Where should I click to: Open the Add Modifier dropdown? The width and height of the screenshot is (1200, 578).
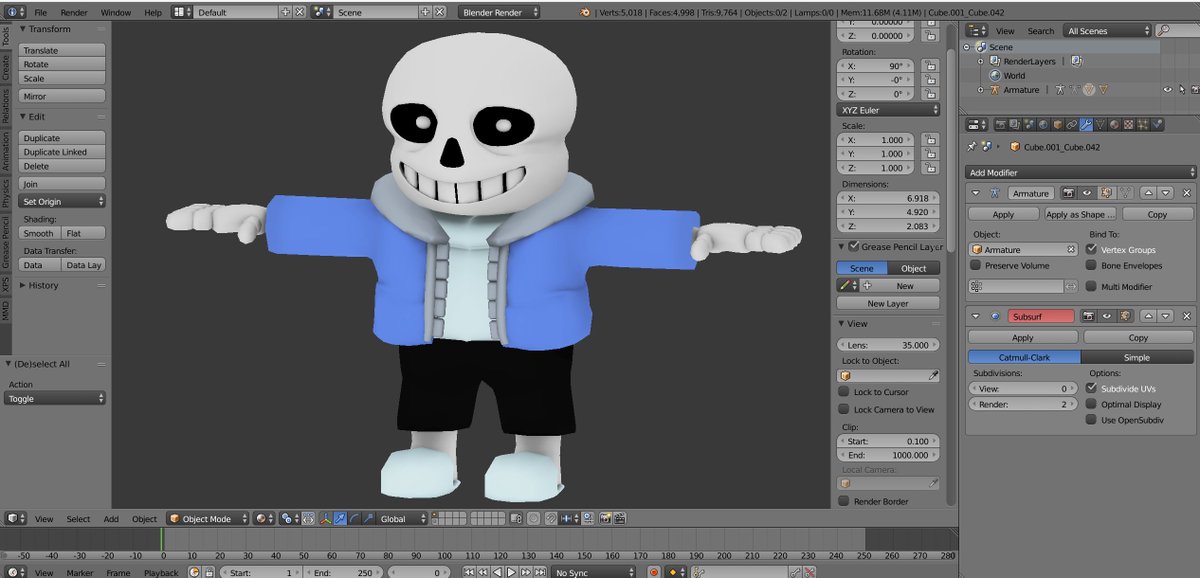click(x=1081, y=172)
